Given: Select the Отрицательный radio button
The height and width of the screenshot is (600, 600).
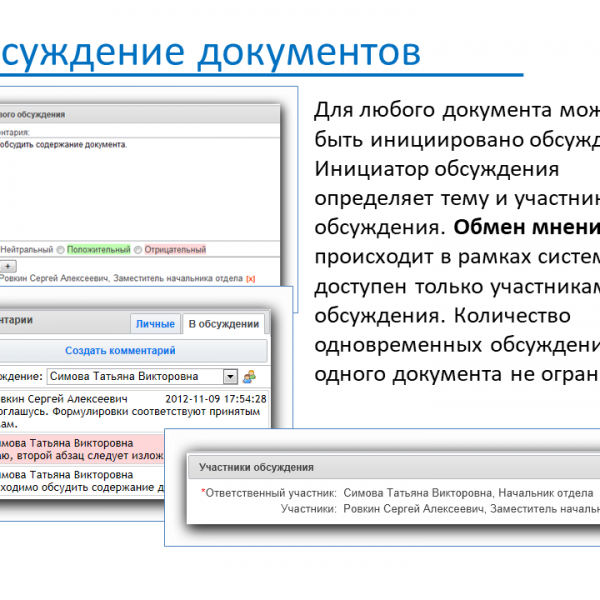Looking at the screenshot, I should [137, 249].
